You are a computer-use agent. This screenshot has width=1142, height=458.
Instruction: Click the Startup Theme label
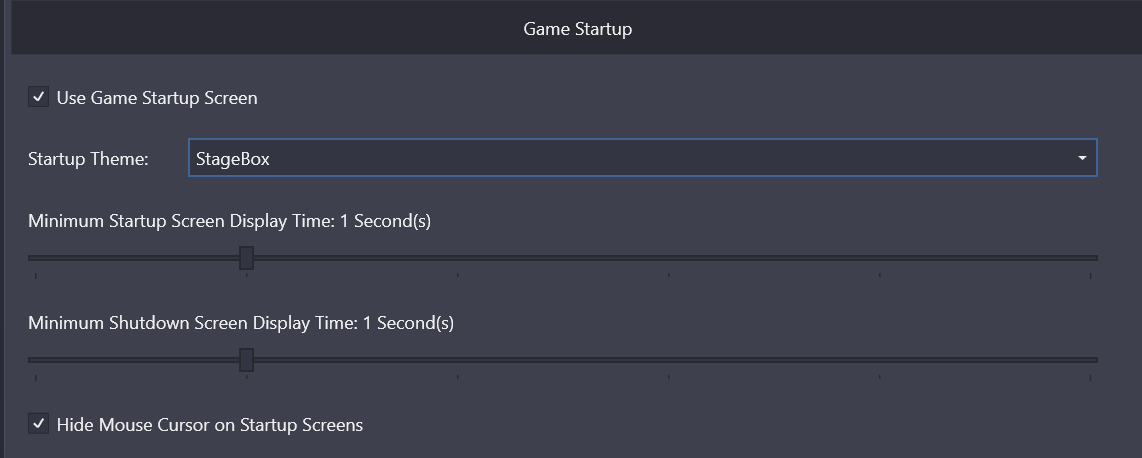point(88,158)
